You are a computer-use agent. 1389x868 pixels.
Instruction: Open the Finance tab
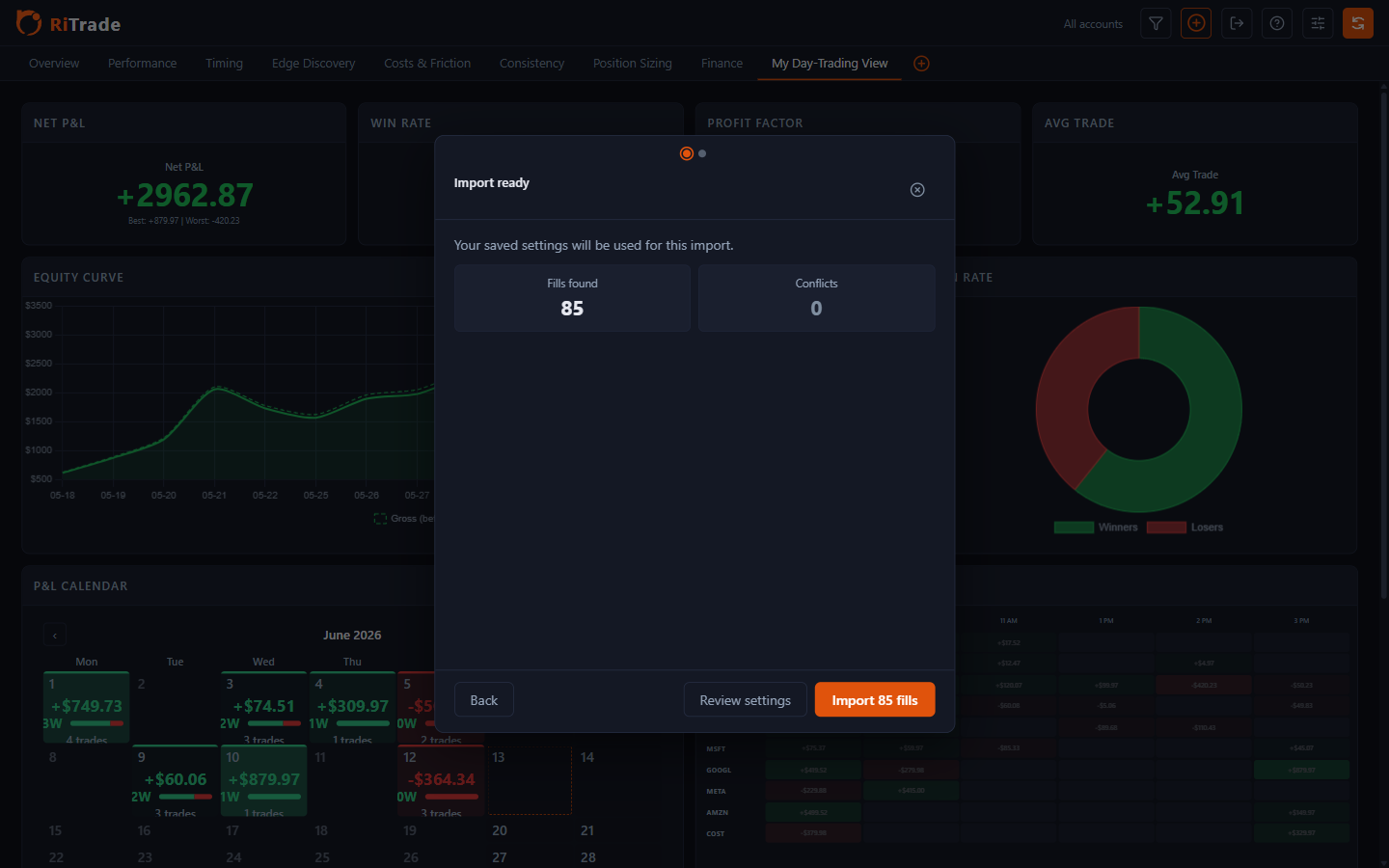(x=722, y=64)
